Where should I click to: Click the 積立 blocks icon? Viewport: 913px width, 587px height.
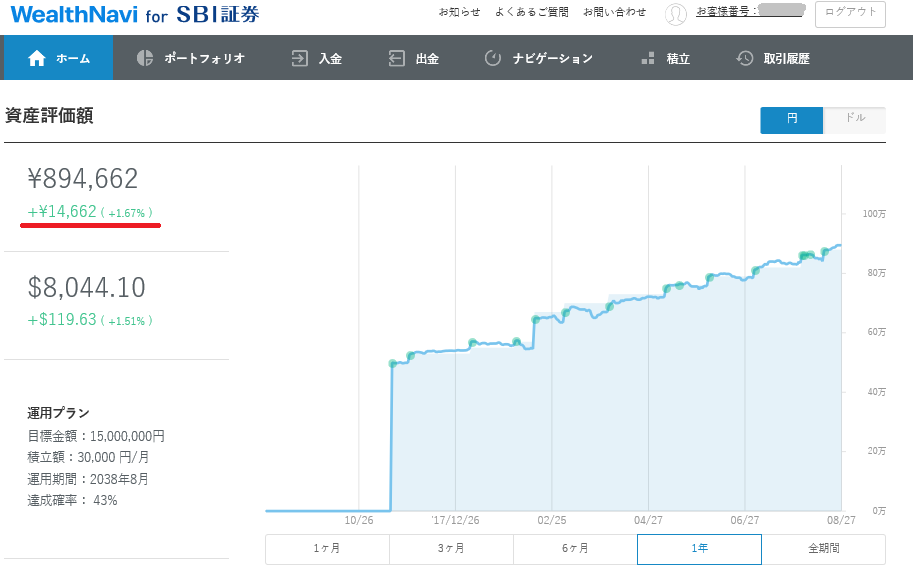point(647,58)
